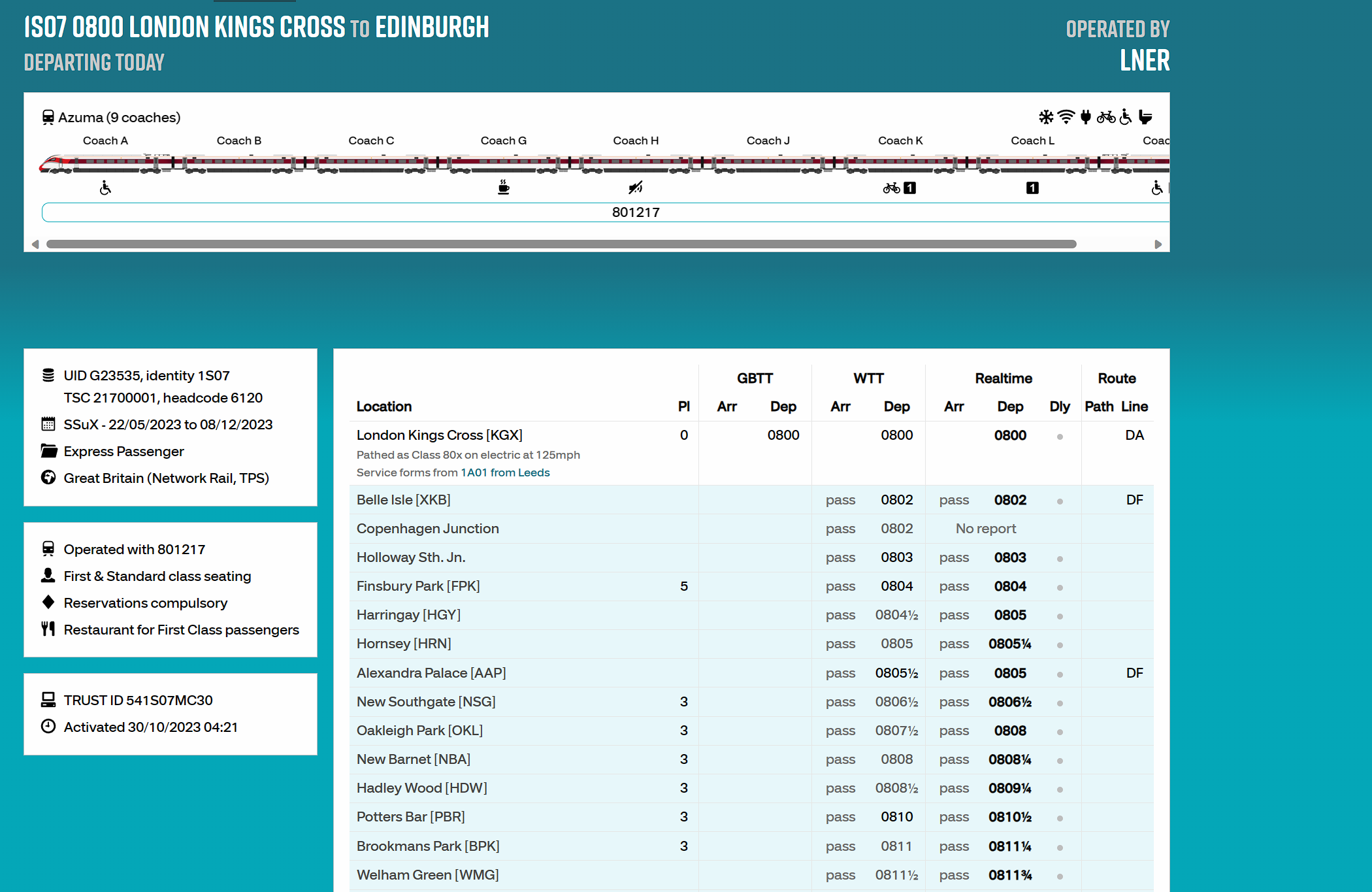Image resolution: width=1372 pixels, height=892 pixels.
Task: Click the person icon beside class seating
Action: [48, 576]
